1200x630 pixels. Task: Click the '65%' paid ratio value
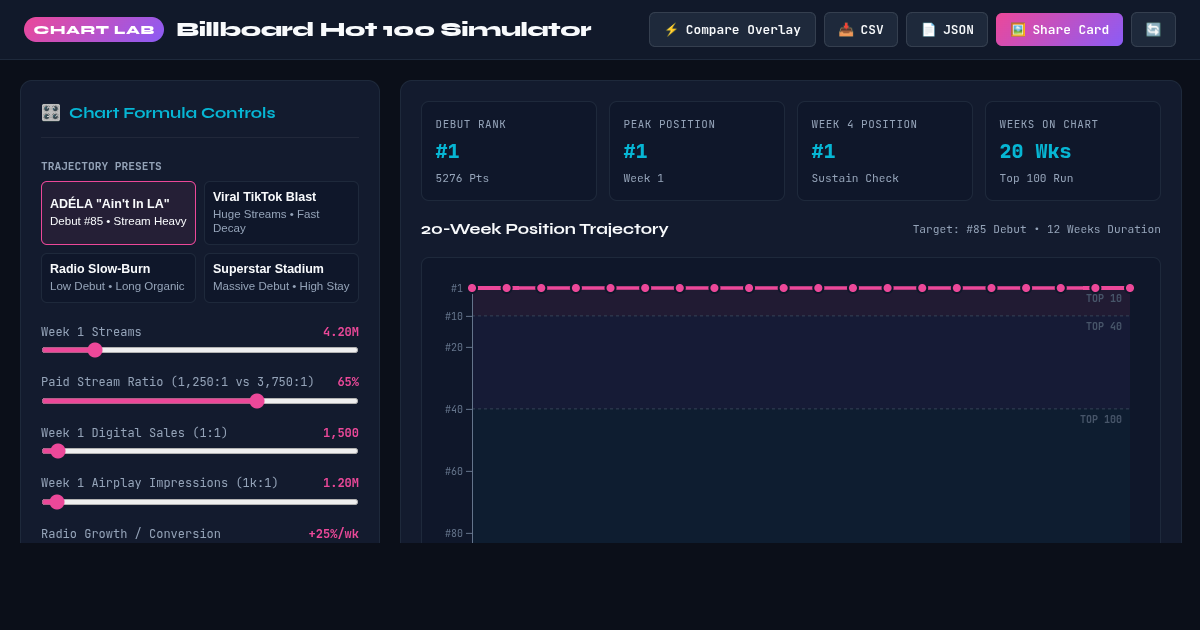click(348, 382)
